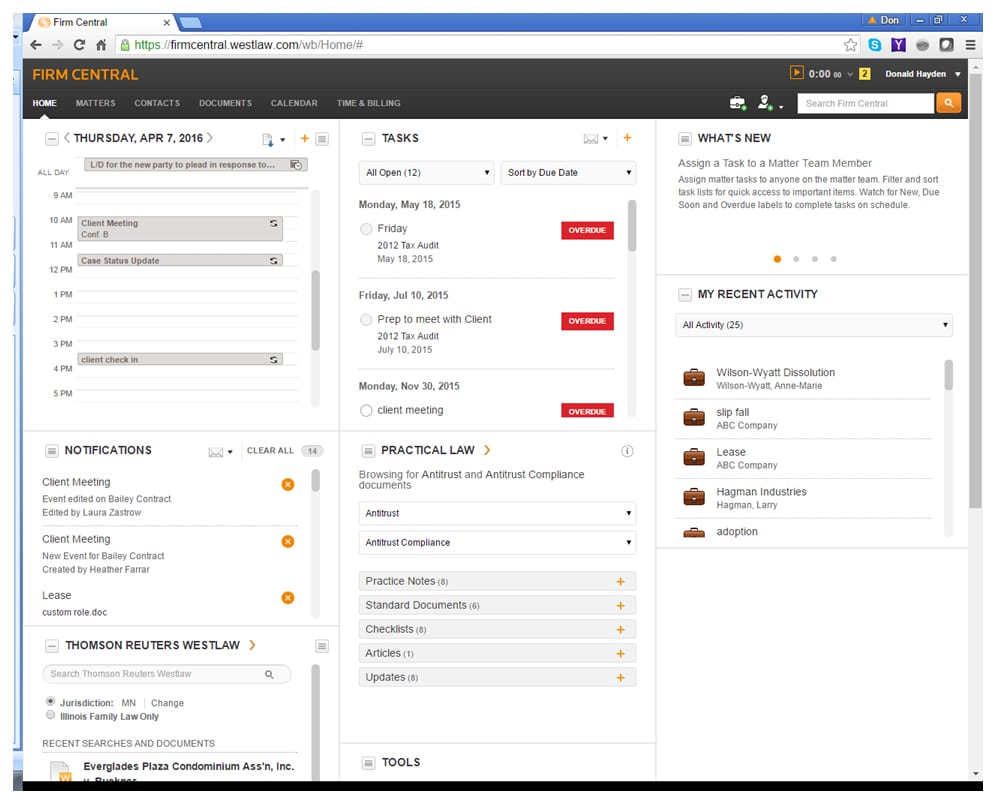The height and width of the screenshot is (804, 996).
Task: Open the Antitrust practice area dropdown
Action: [497, 513]
